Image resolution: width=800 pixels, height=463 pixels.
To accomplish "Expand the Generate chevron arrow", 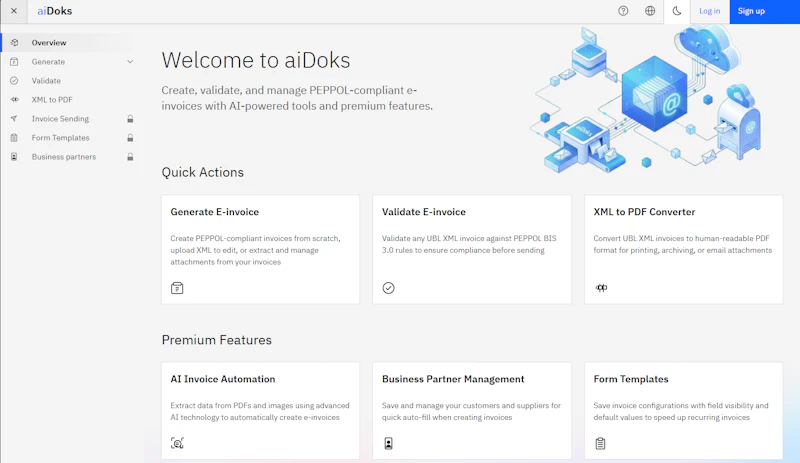I will point(130,62).
